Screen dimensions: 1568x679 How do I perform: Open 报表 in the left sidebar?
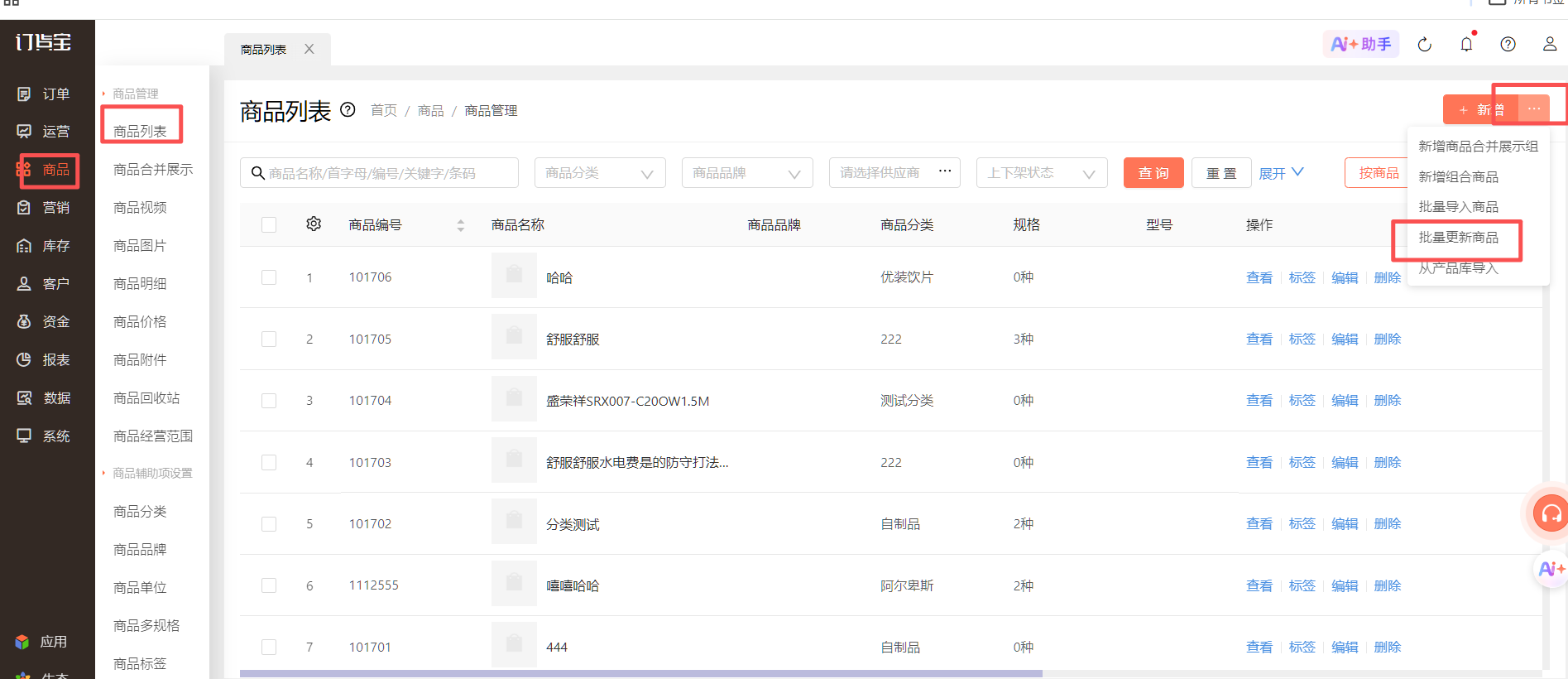point(44,360)
